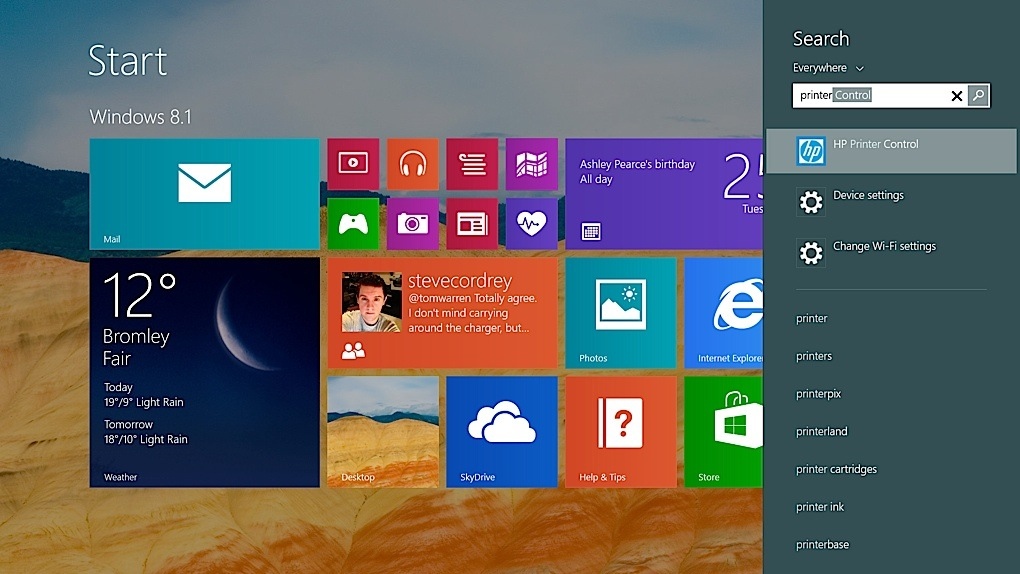Open the Mail tile
This screenshot has height=574, width=1020.
204,194
